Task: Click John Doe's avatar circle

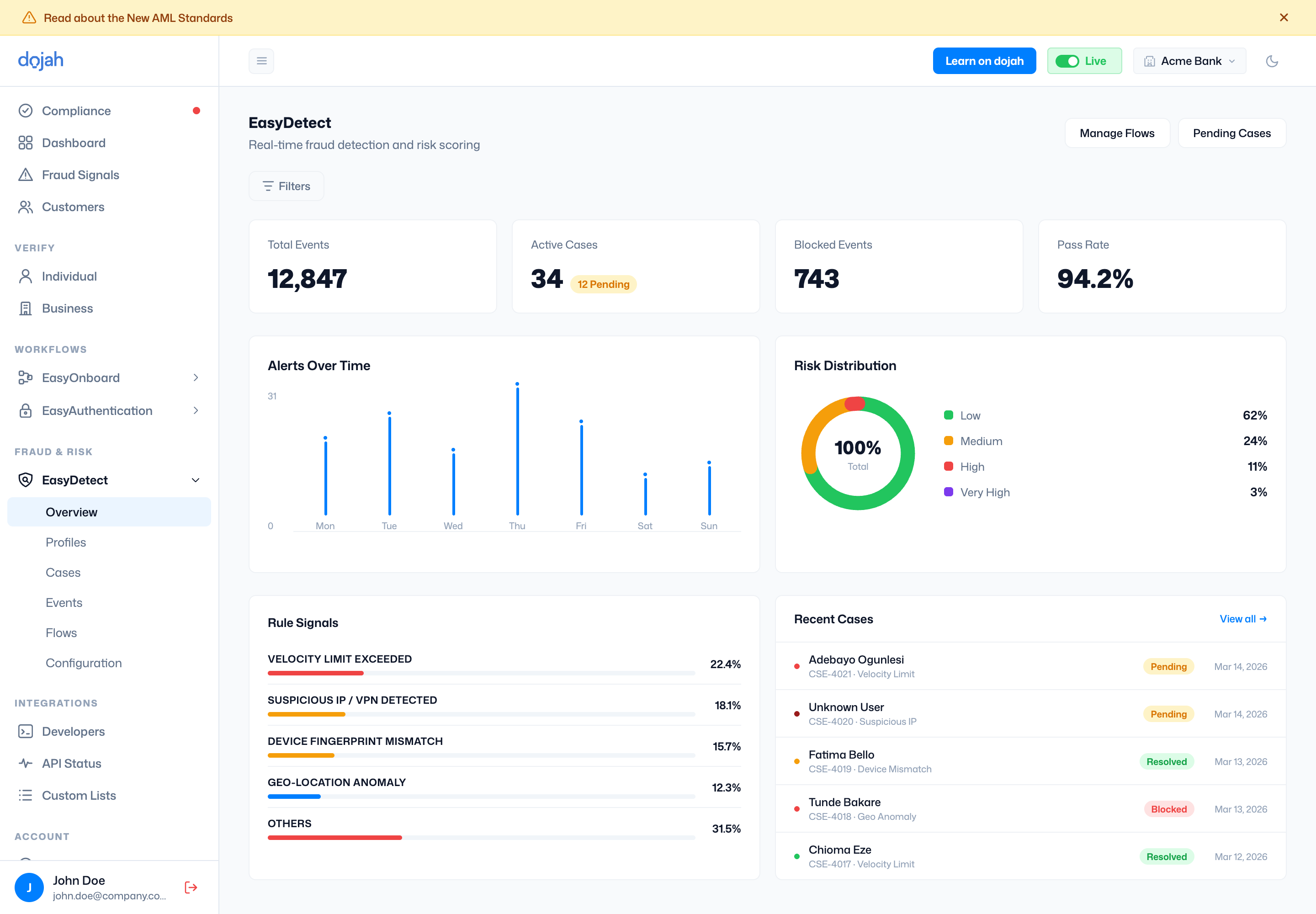Action: coord(29,887)
